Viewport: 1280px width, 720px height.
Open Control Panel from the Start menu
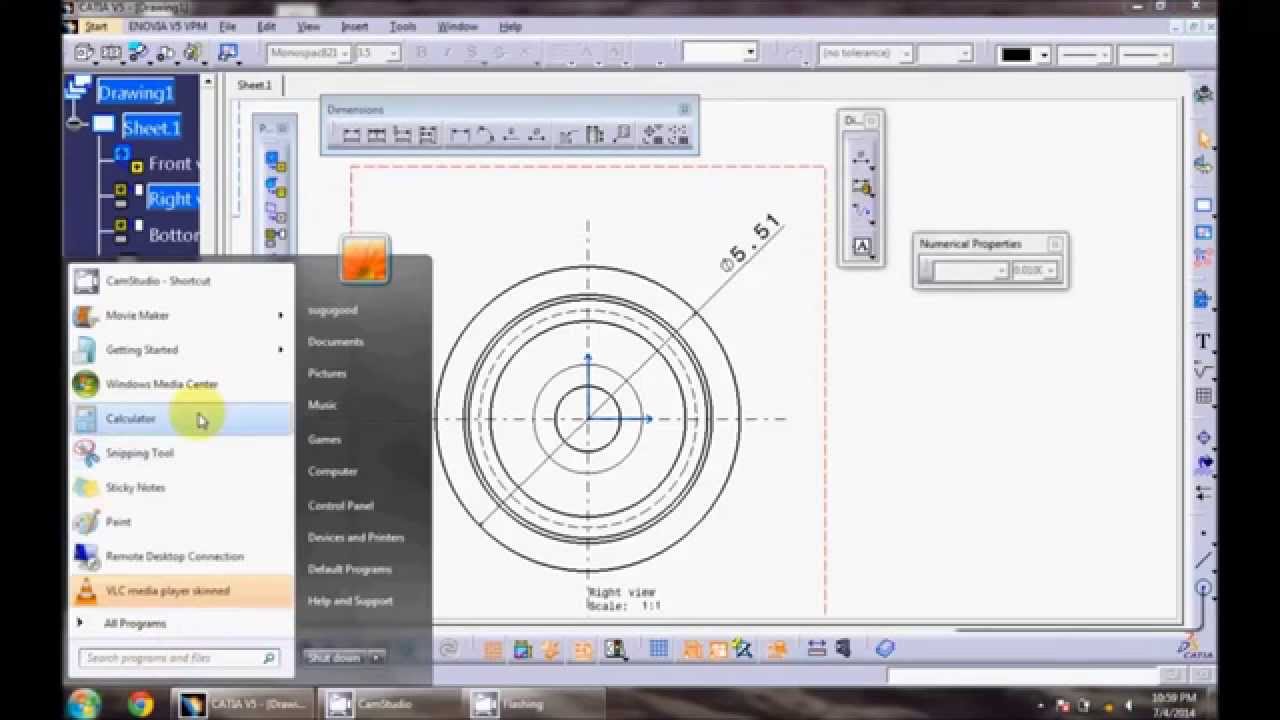point(340,505)
